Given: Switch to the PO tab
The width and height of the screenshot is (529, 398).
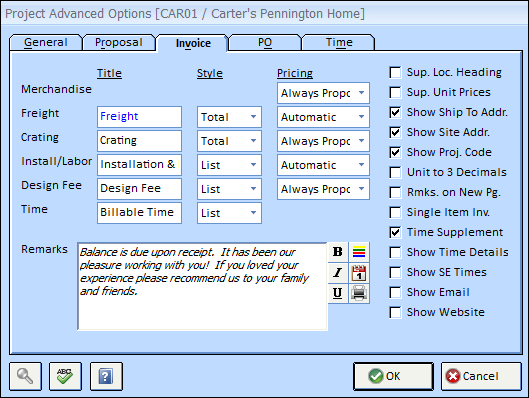Looking at the screenshot, I should coord(265,42).
